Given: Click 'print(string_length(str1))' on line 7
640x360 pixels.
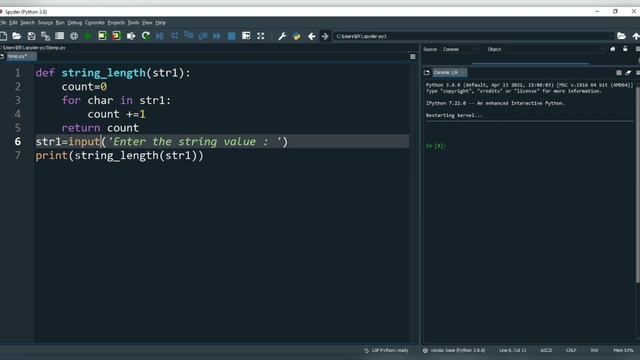Looking at the screenshot, I should click(119, 156).
